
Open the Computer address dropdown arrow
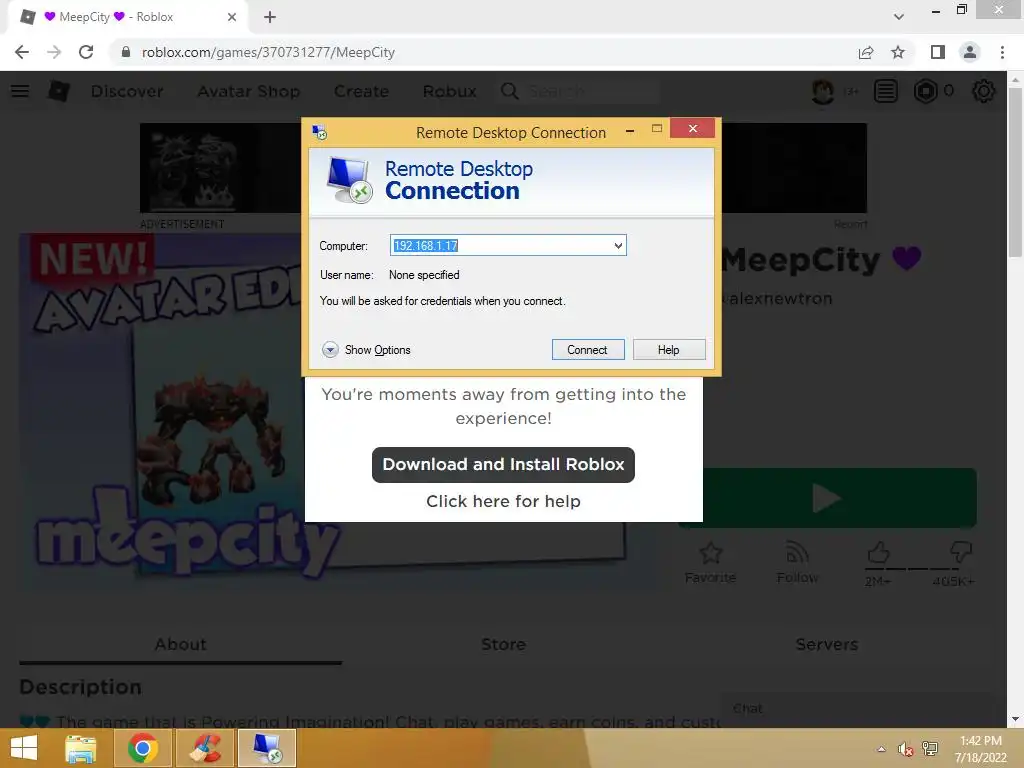[618, 246]
